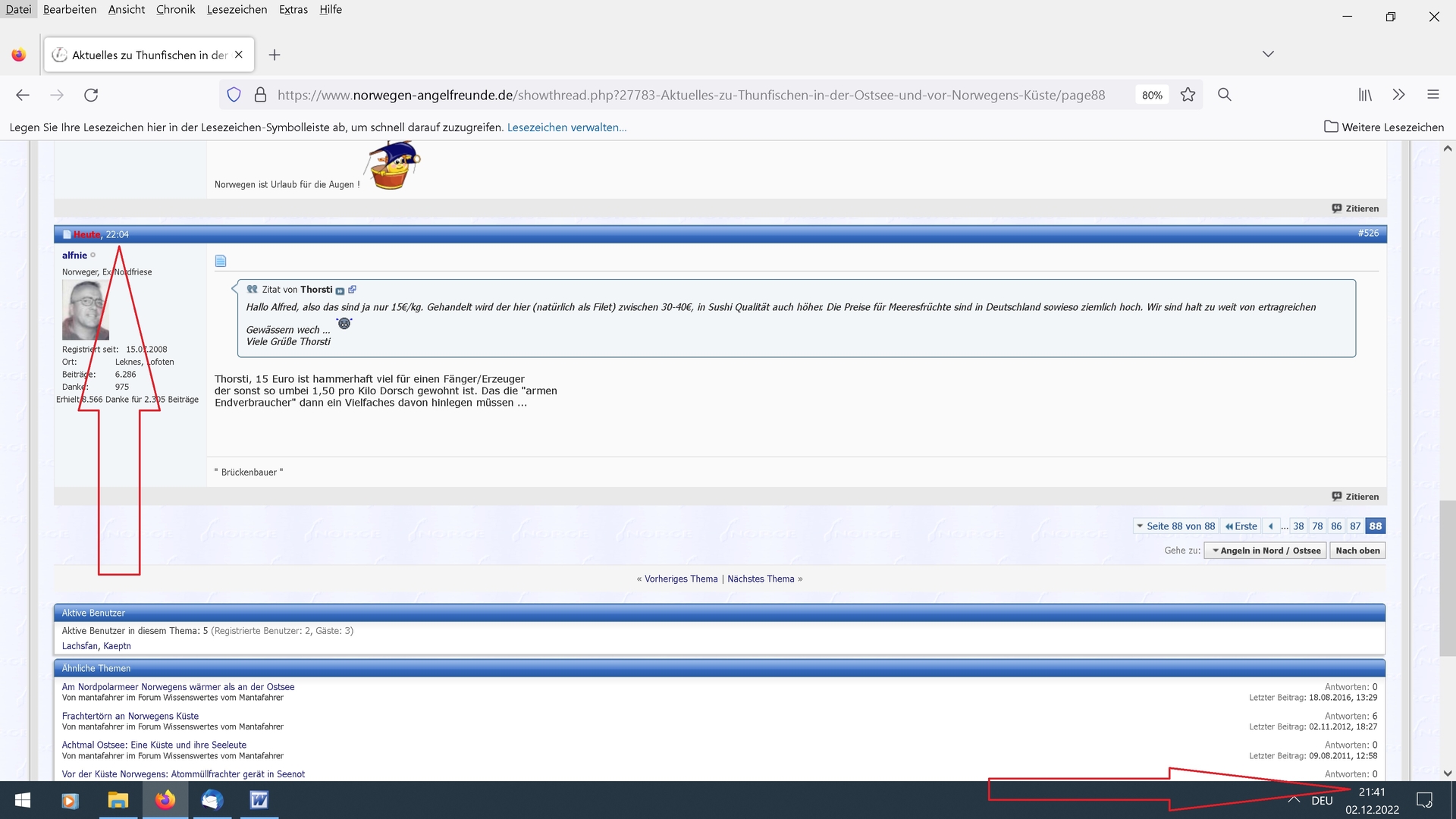1456x819 pixels.
Task: Click the post document icon in post #526
Action: point(221,261)
